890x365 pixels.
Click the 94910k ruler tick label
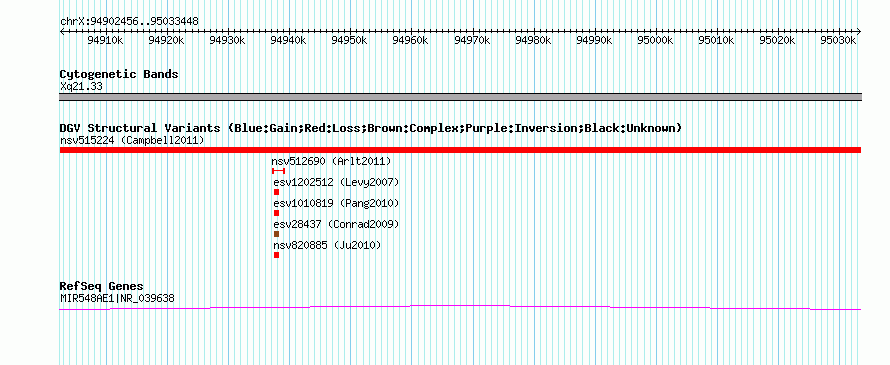105,41
